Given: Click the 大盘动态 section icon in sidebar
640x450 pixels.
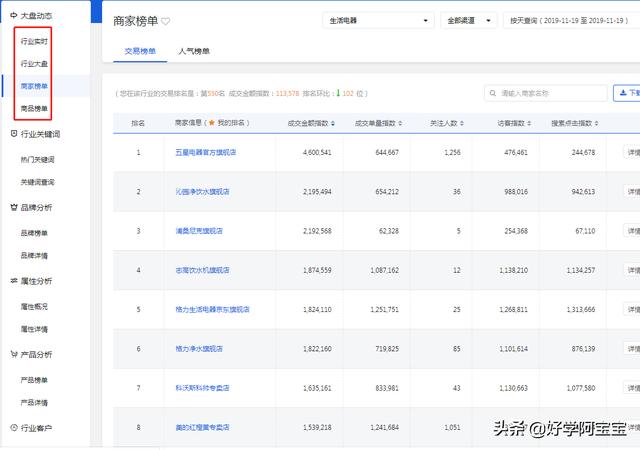Looking at the screenshot, I should 14,16.
